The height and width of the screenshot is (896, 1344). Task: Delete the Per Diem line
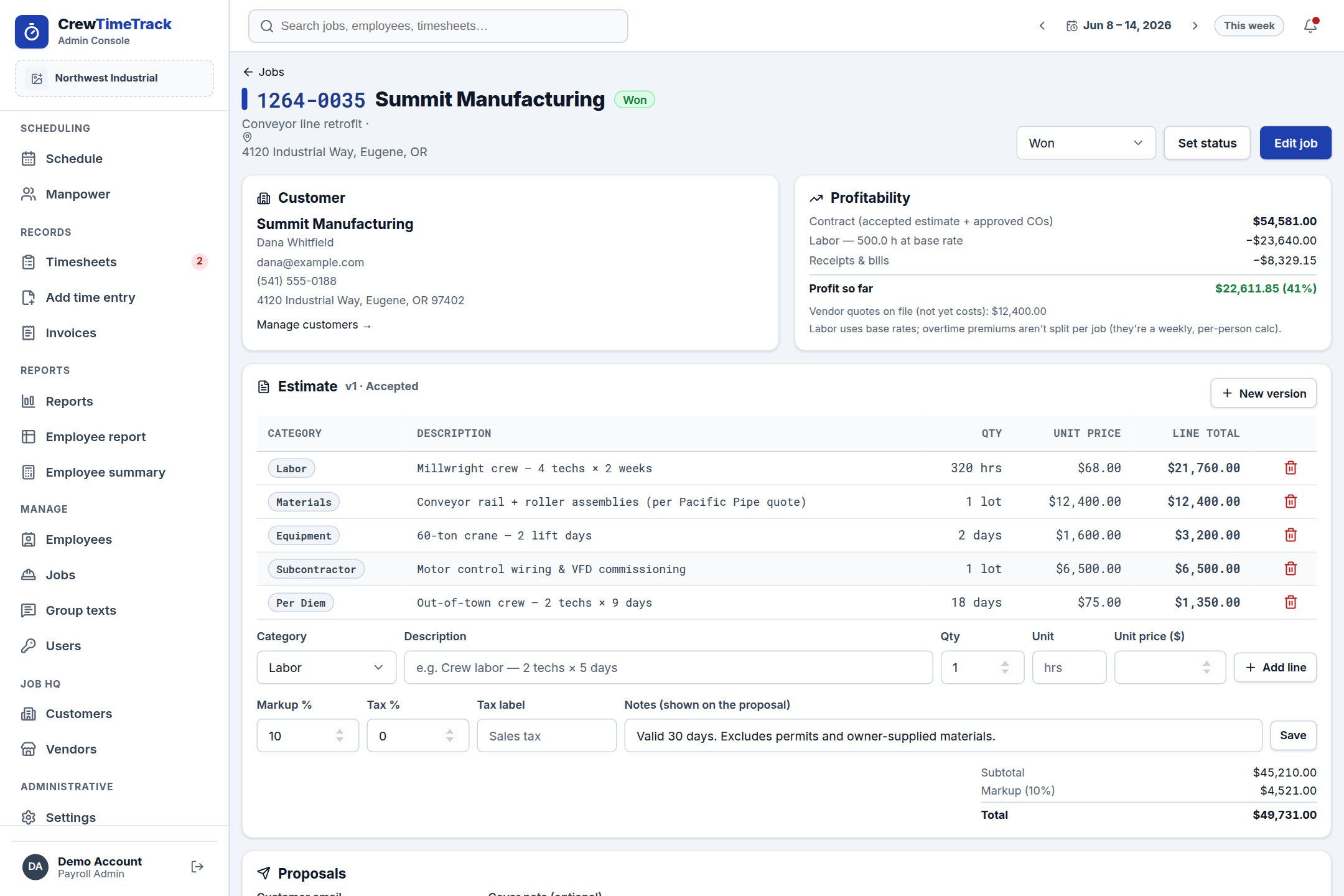pos(1290,602)
